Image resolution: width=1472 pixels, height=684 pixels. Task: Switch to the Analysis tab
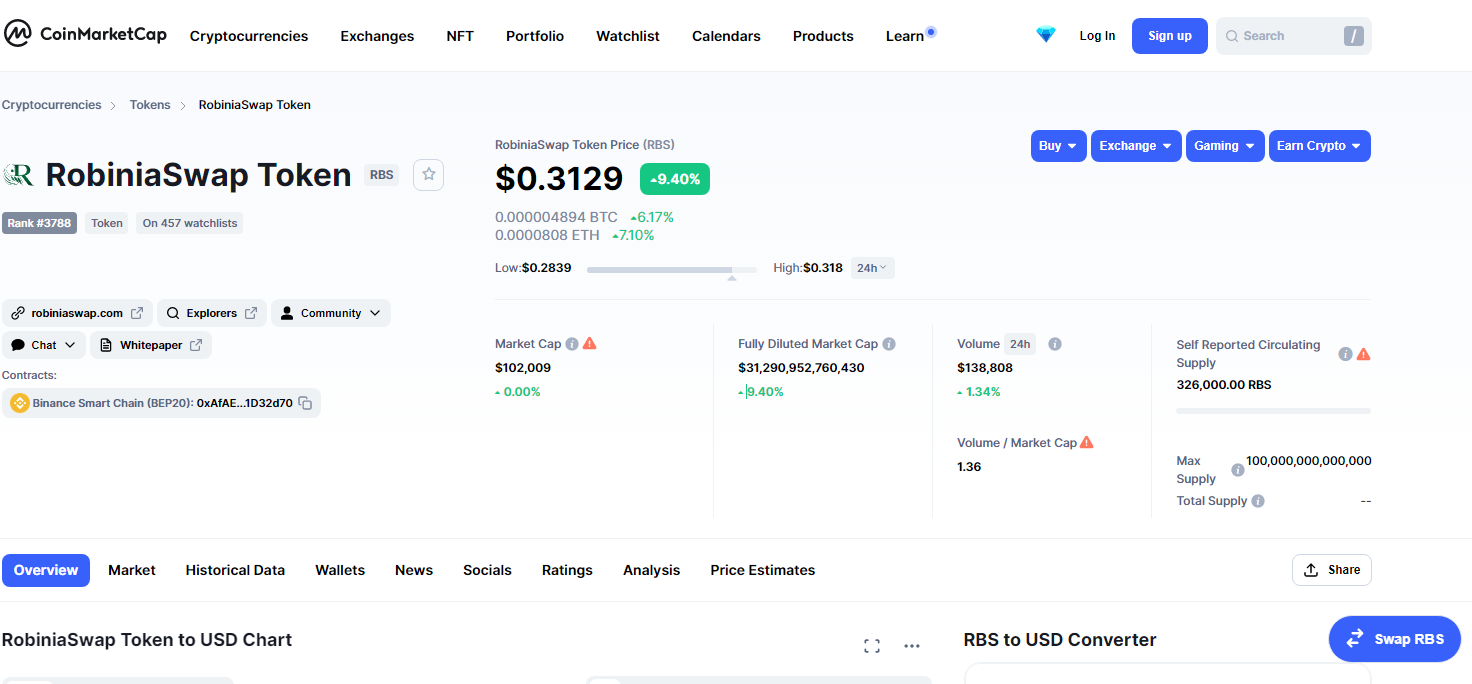click(651, 570)
